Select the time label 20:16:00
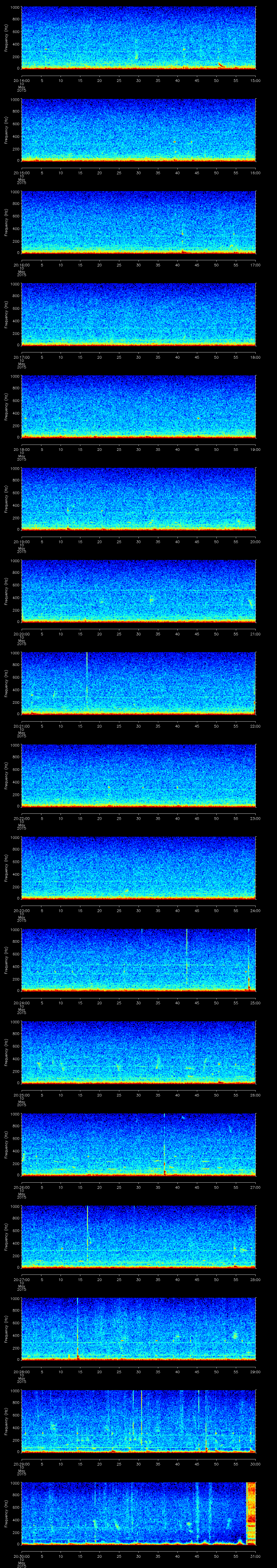277x1568 pixels. tap(21, 265)
